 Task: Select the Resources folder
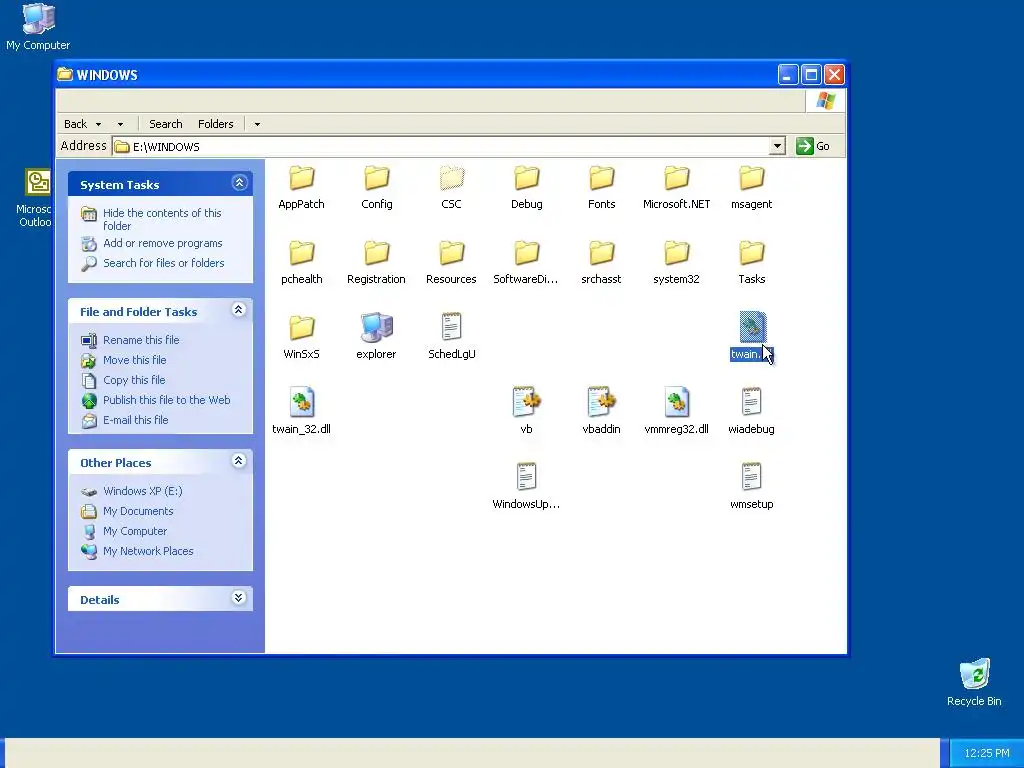(x=451, y=262)
